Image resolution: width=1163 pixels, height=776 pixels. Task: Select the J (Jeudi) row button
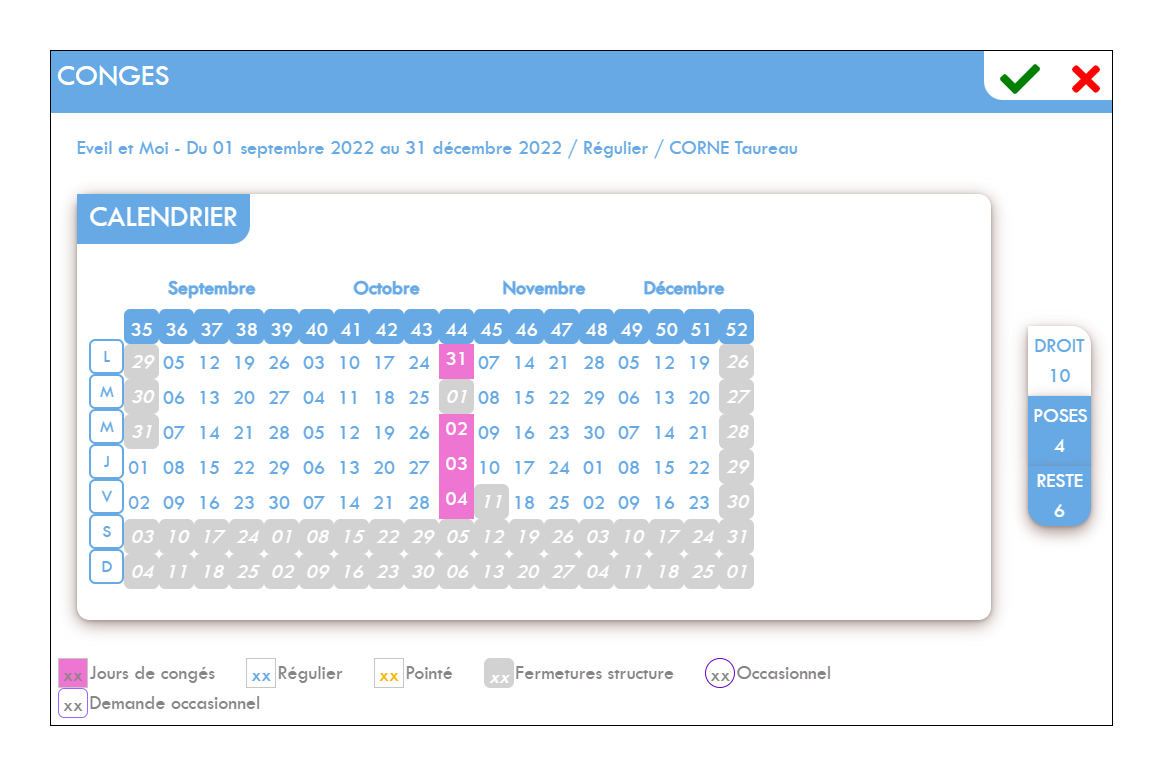click(107, 461)
